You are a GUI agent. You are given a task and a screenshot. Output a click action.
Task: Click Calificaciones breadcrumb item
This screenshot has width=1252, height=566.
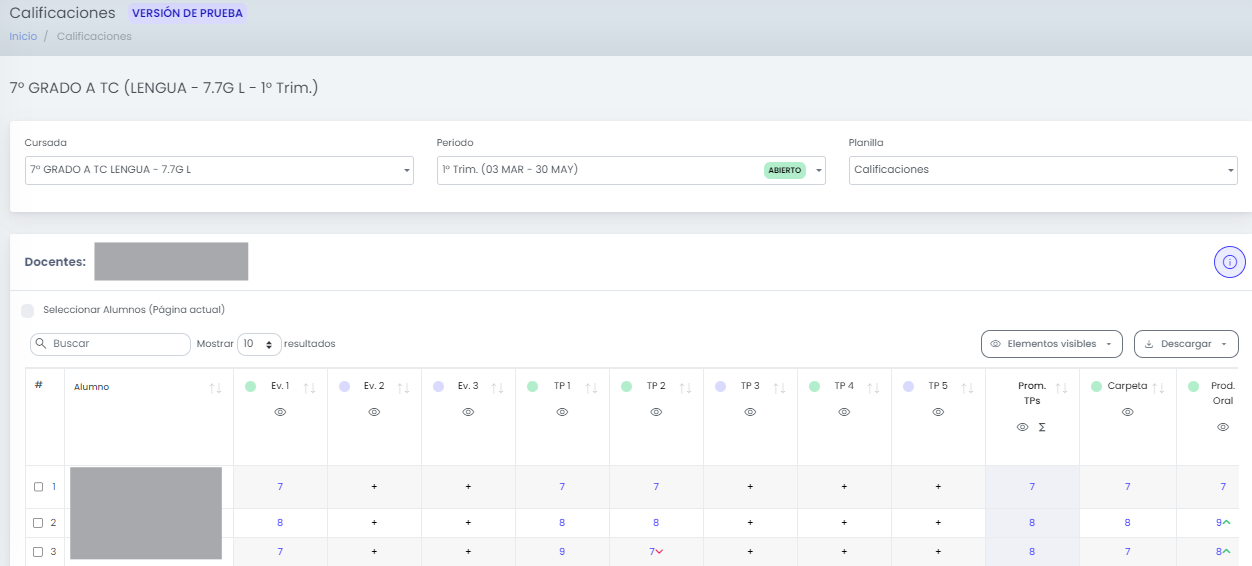pos(94,36)
